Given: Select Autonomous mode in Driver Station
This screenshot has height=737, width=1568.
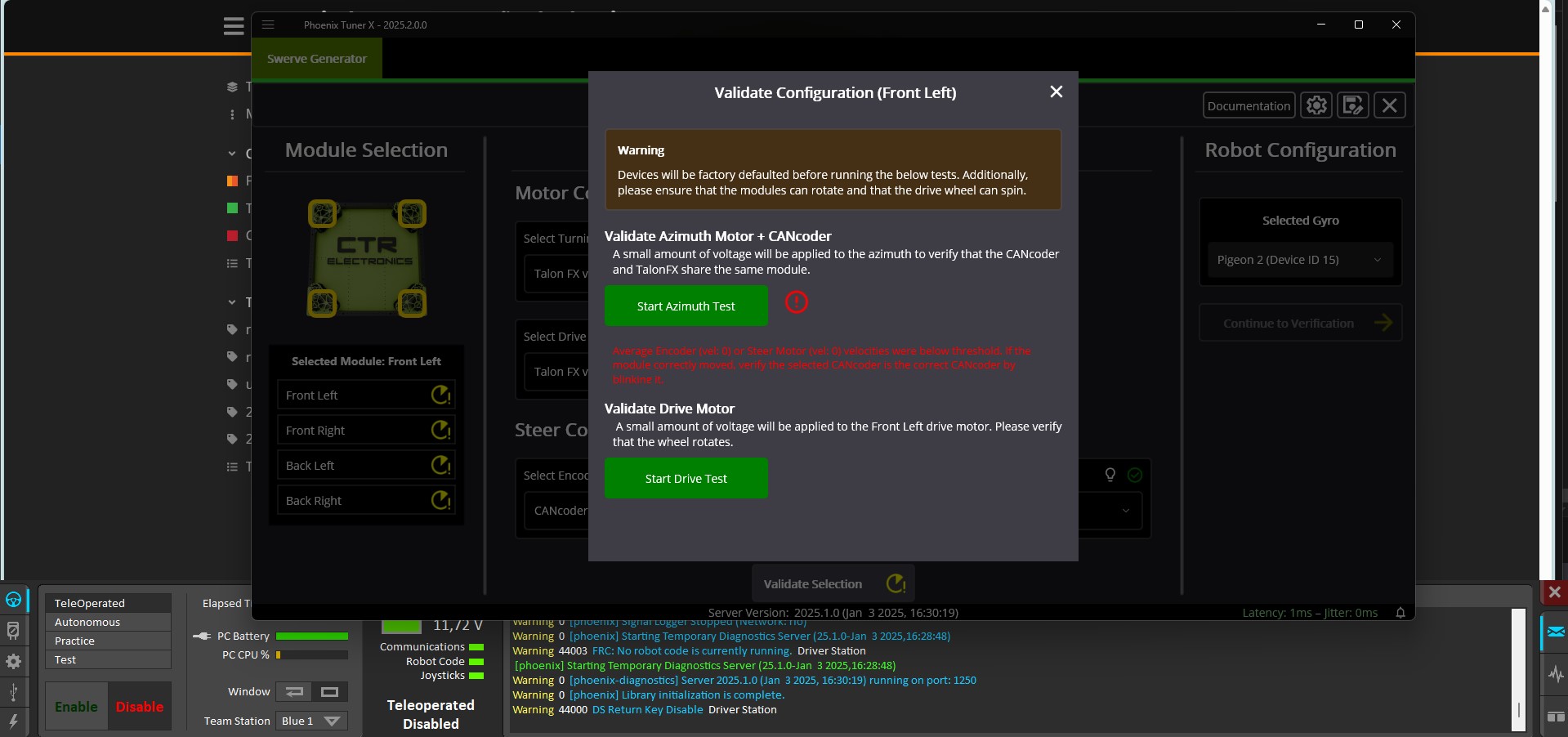Looking at the screenshot, I should click(108, 622).
